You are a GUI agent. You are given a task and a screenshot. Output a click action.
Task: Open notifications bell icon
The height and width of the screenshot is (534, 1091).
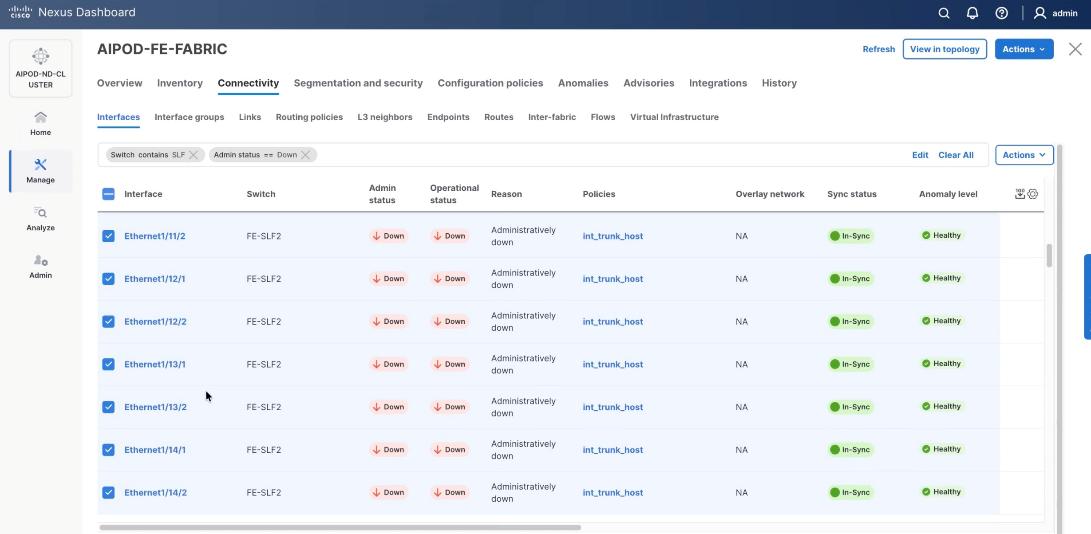973,13
